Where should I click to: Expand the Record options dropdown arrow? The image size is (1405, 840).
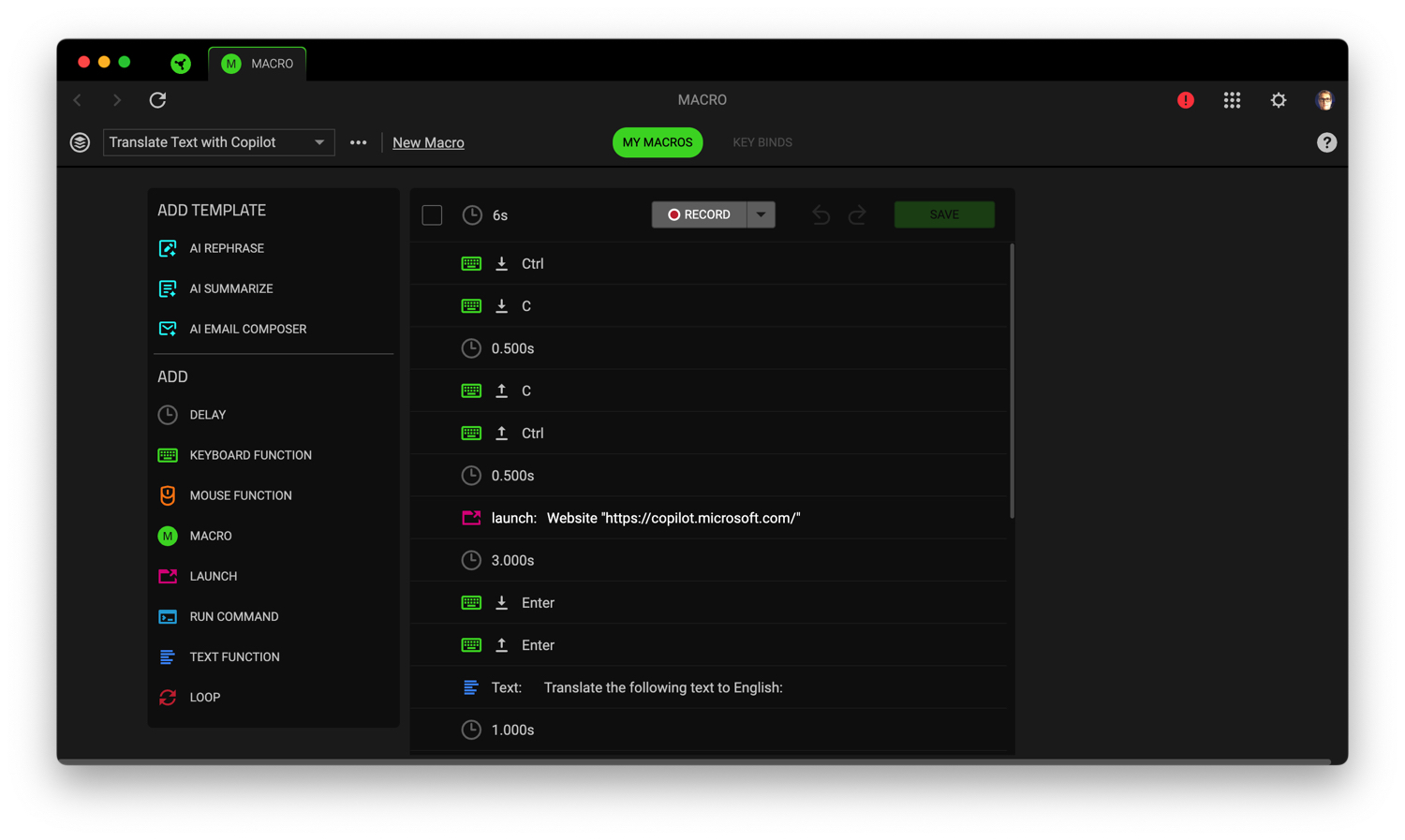click(761, 214)
